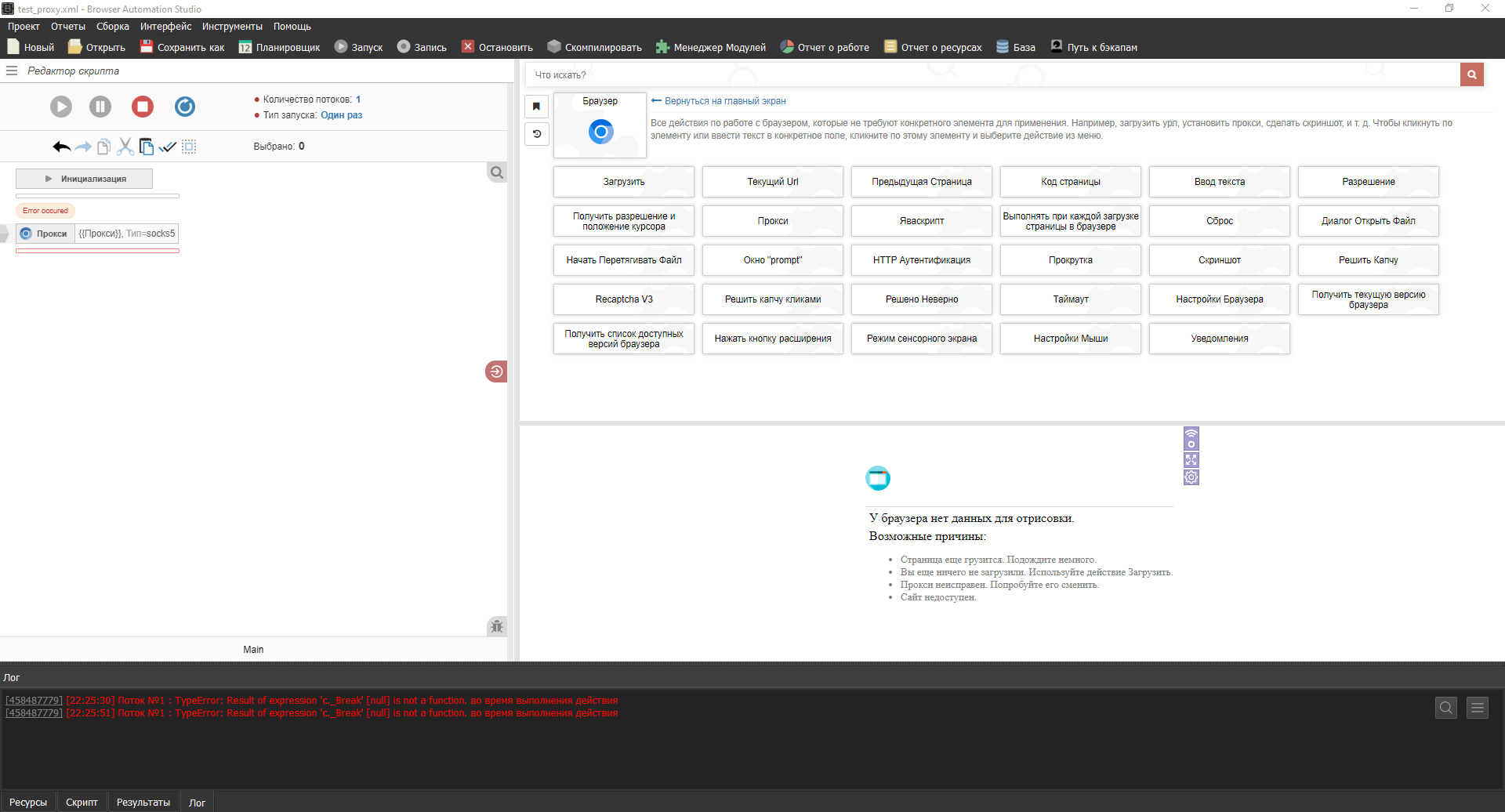Switch to the Результаты tab
Image resolution: width=1505 pixels, height=812 pixels.
143,802
